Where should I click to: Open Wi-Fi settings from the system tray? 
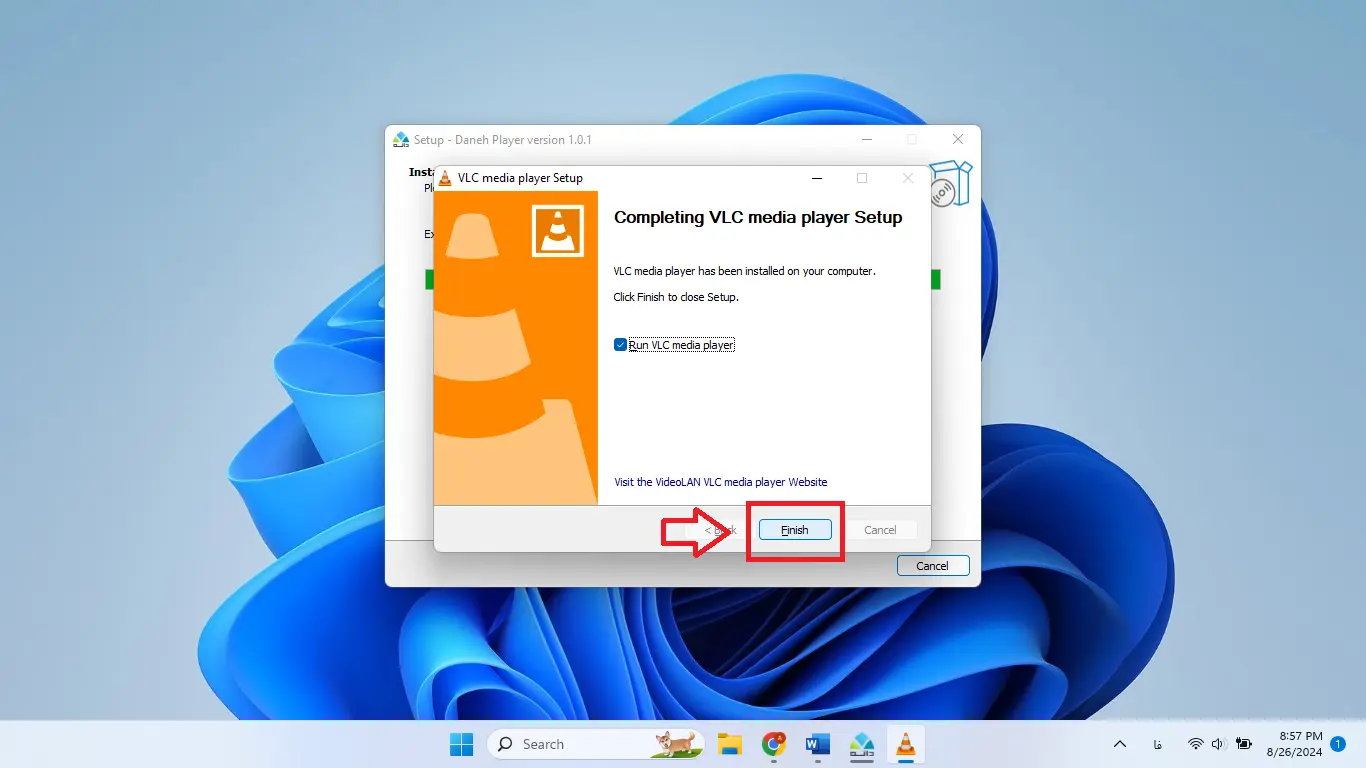click(1195, 744)
